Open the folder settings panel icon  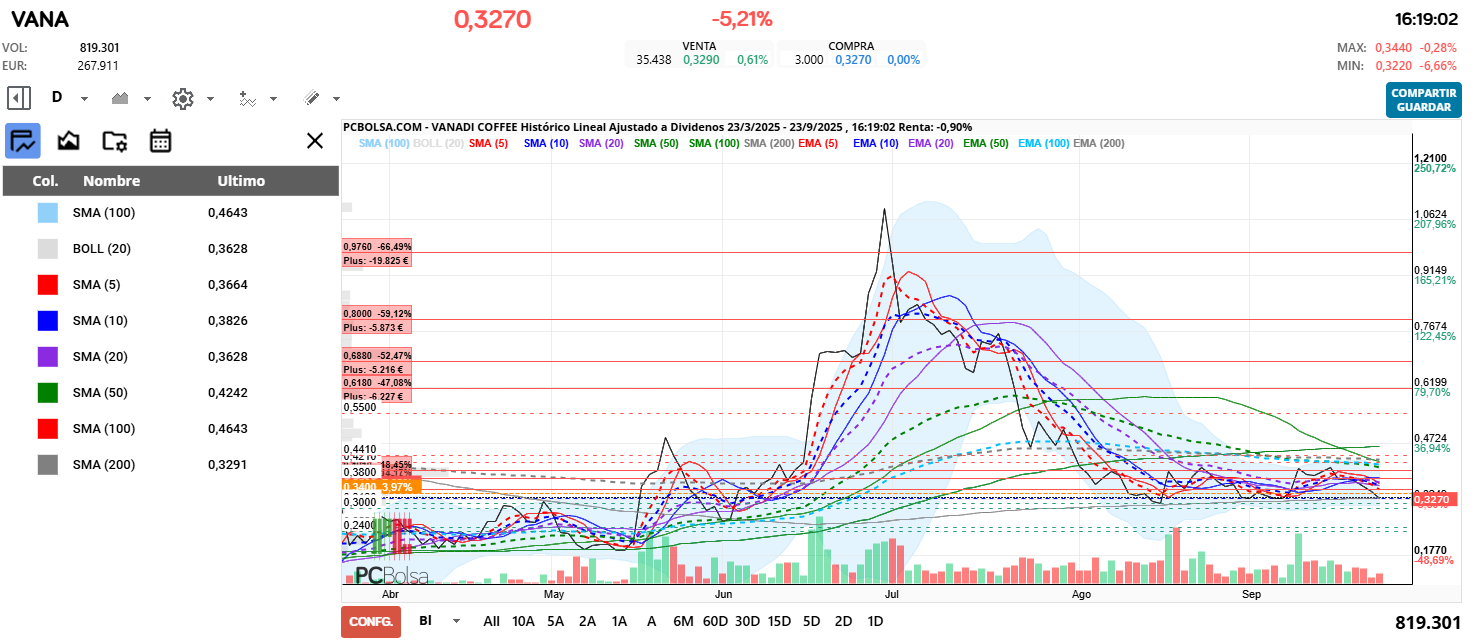tap(115, 141)
